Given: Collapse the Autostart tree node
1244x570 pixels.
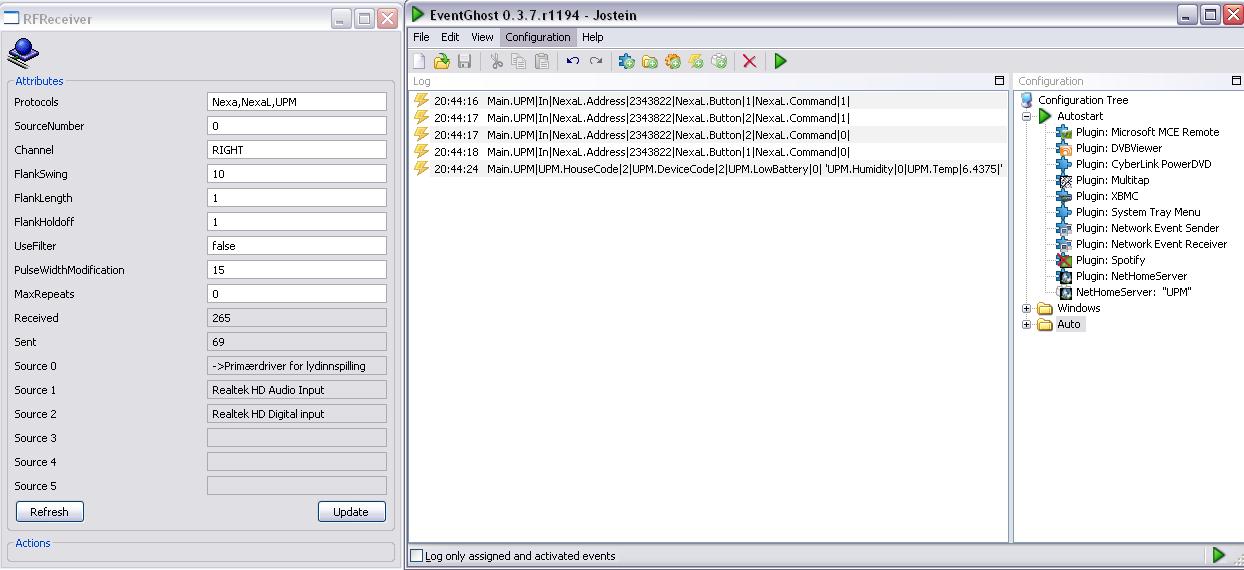Looking at the screenshot, I should (1026, 116).
